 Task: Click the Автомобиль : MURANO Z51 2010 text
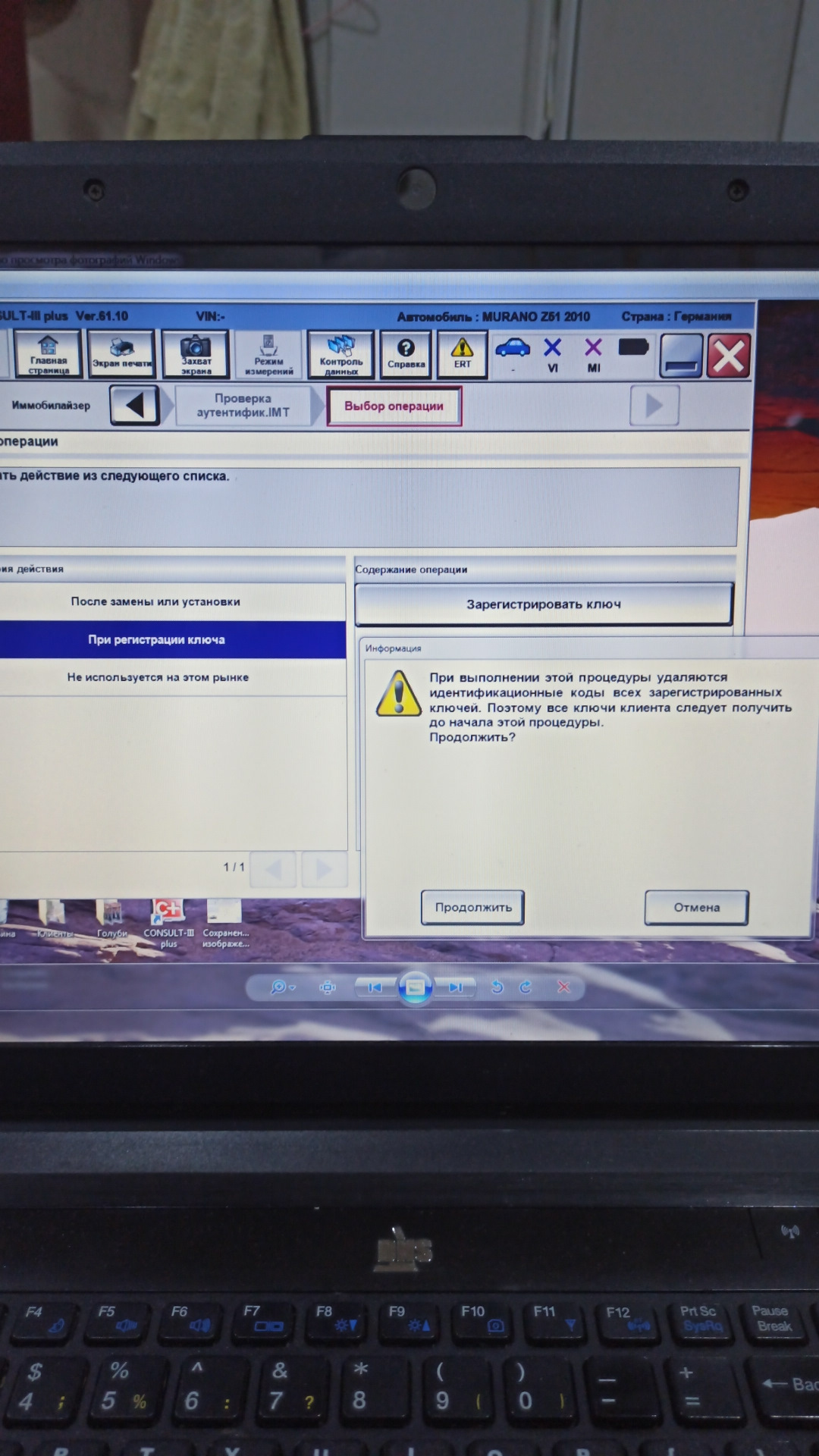(494, 316)
